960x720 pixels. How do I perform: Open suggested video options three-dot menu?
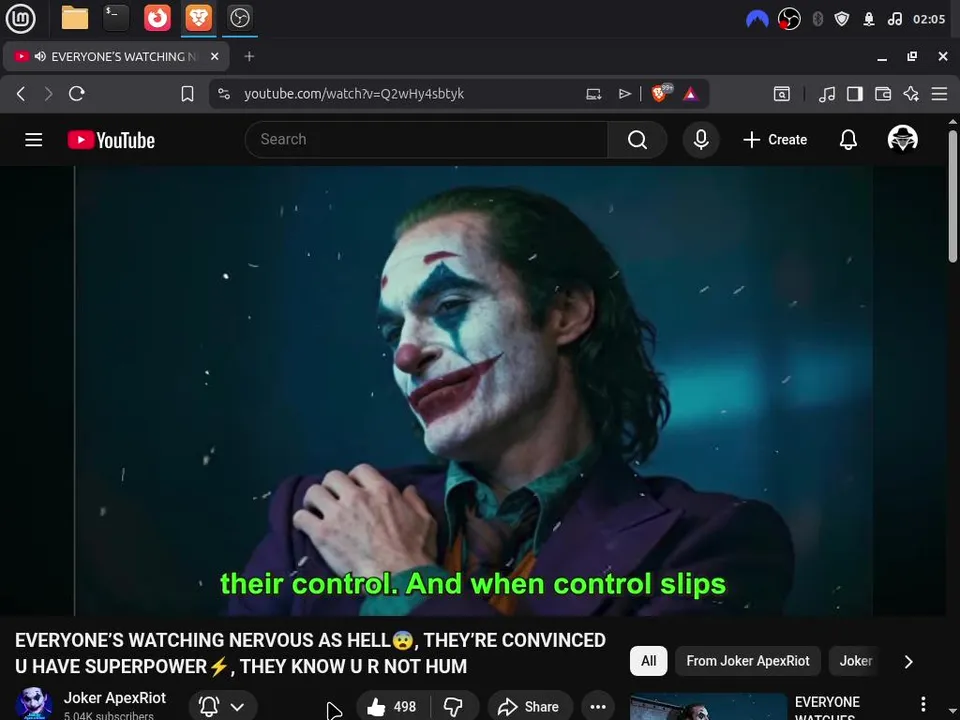coord(923,704)
